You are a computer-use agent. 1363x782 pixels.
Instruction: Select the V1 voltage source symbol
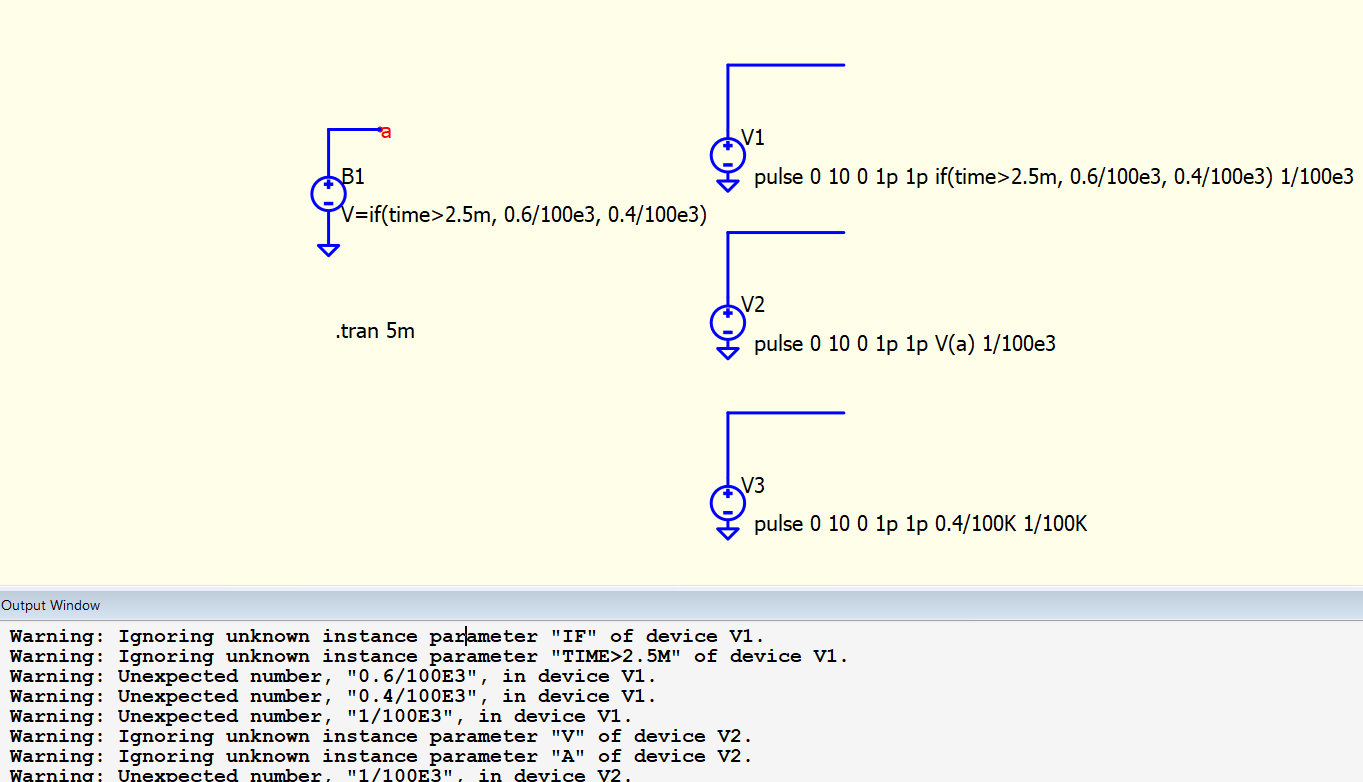(x=728, y=155)
